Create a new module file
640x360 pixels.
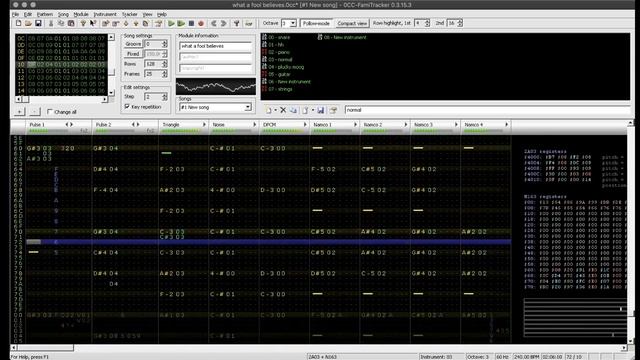click(18, 24)
